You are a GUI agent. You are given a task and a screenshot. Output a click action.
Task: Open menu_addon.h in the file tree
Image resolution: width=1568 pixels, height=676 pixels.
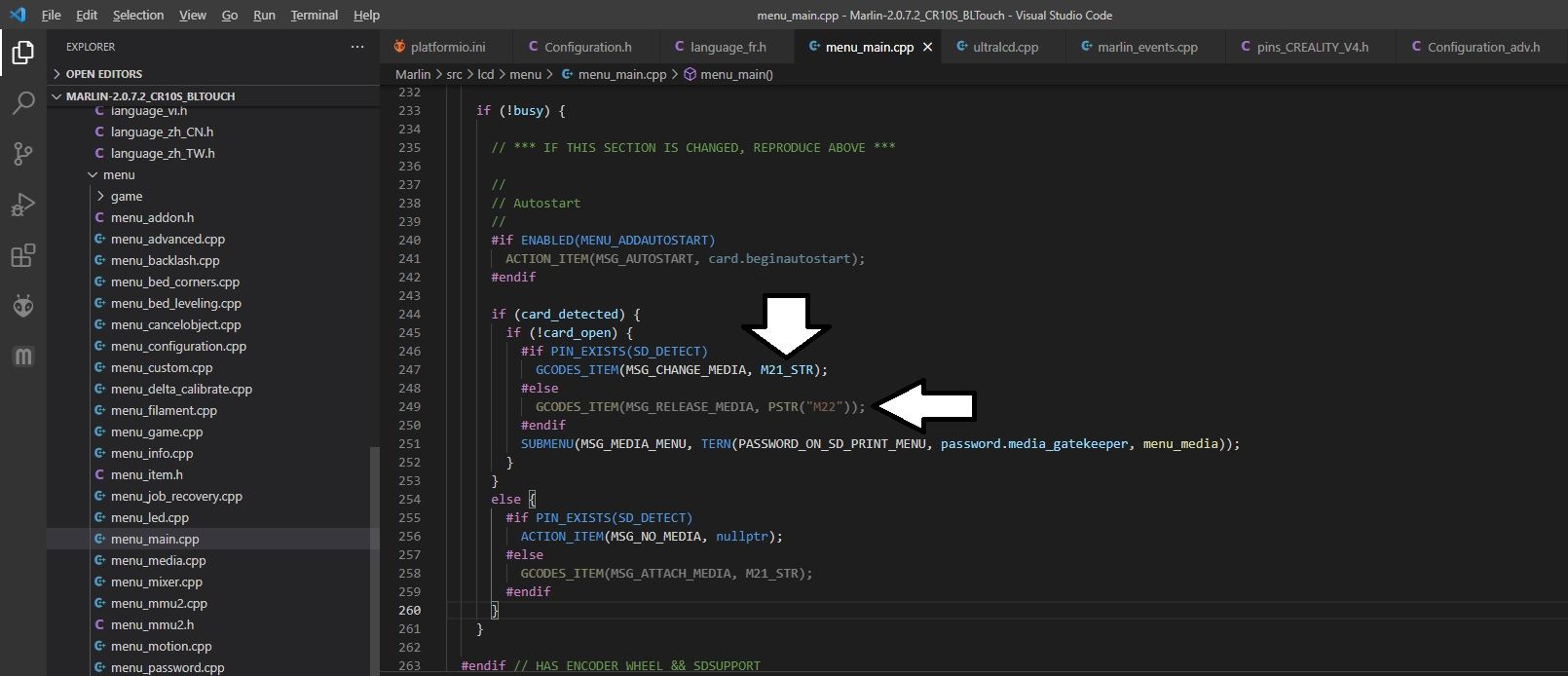[212, 217]
